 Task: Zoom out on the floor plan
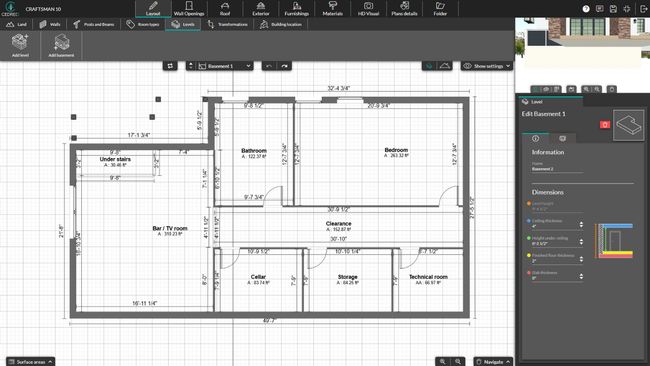(458, 361)
